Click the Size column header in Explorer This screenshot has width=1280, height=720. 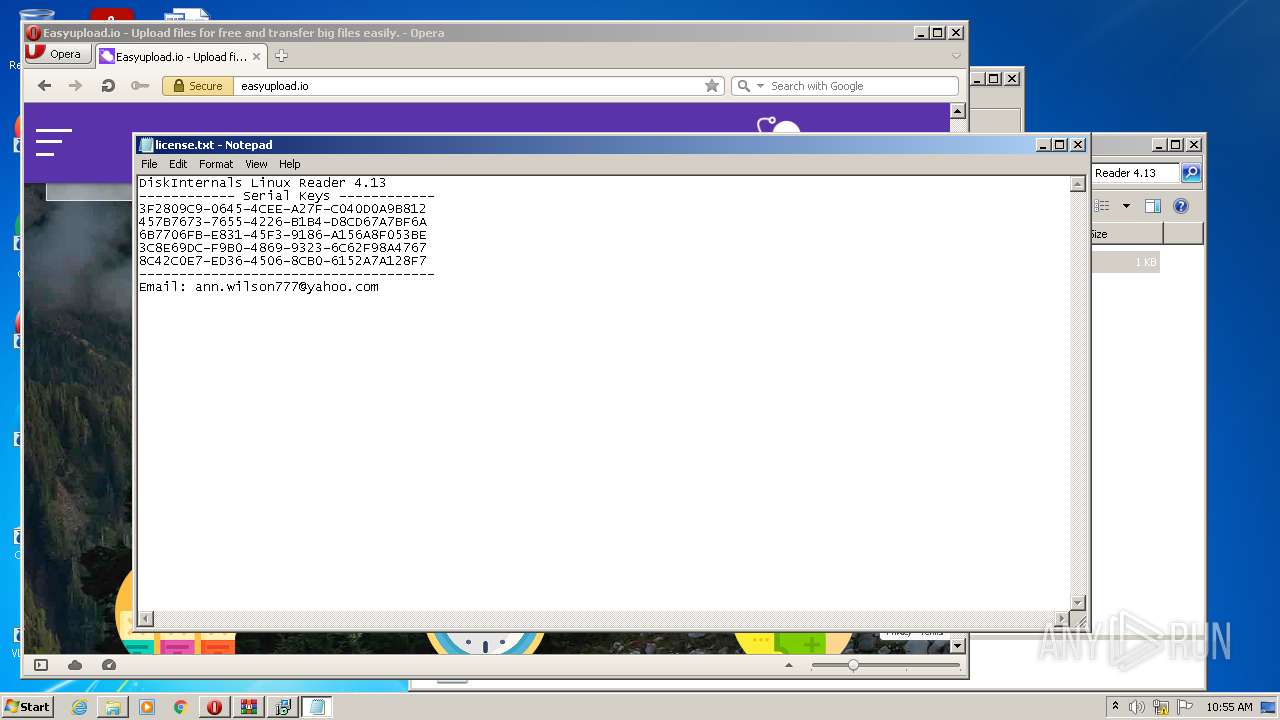[1126, 234]
